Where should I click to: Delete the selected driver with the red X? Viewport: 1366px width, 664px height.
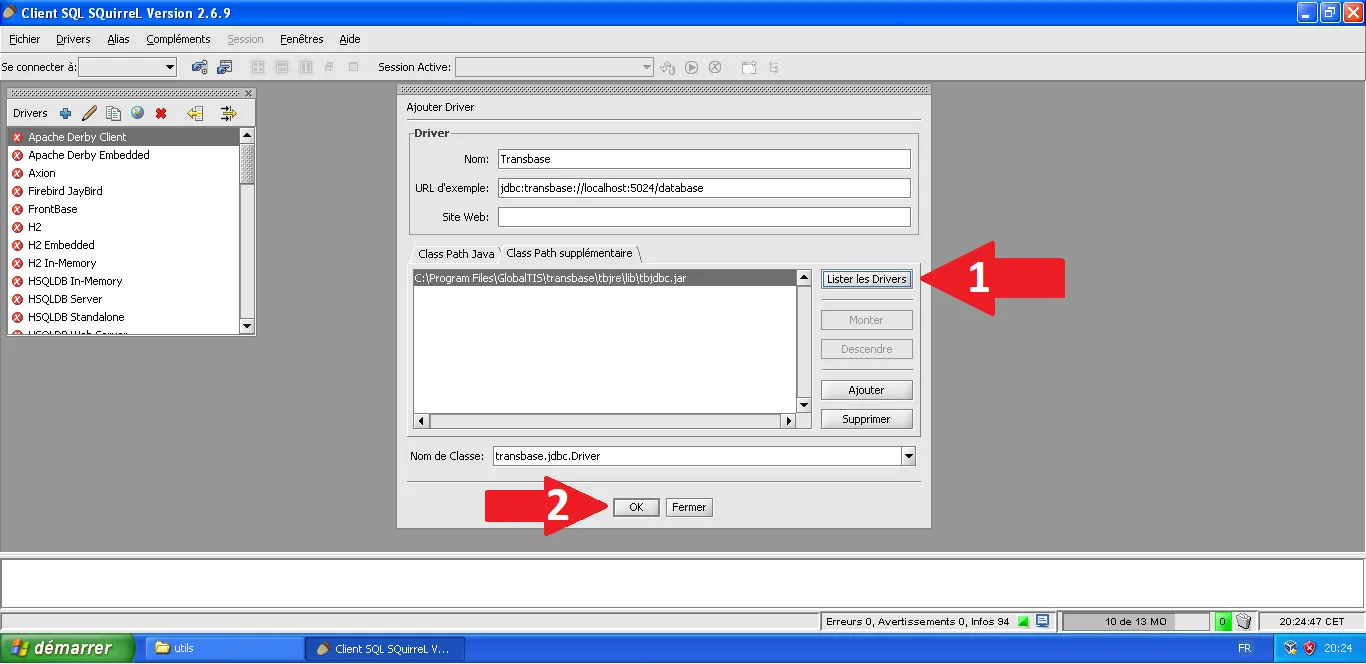pyautogui.click(x=161, y=113)
